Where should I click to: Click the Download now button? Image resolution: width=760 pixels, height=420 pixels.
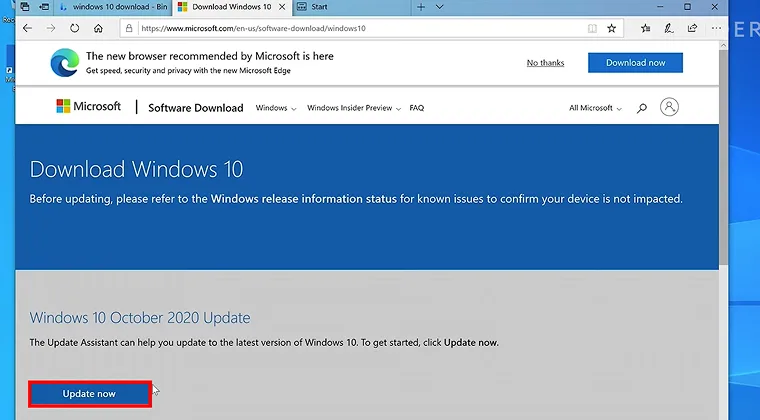click(x=635, y=62)
